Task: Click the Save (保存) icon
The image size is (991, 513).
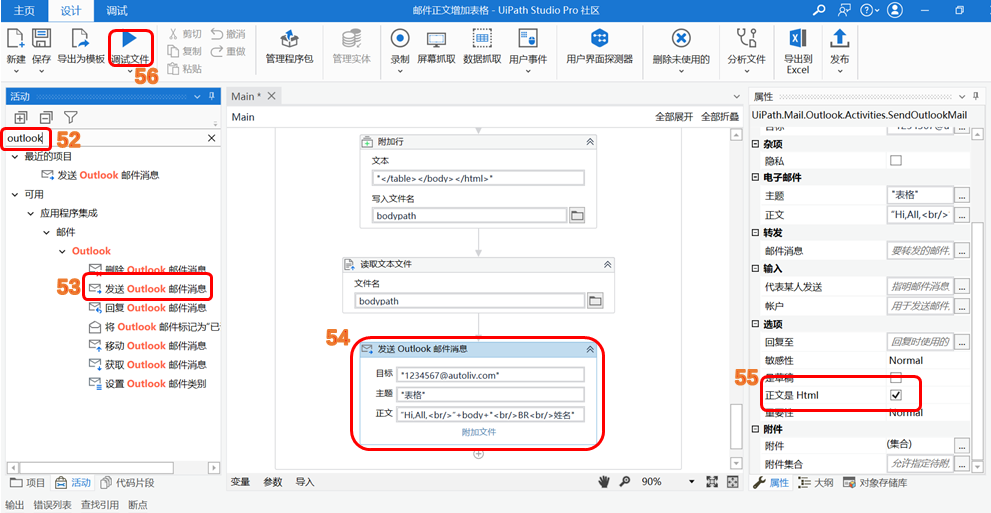Action: click(42, 39)
